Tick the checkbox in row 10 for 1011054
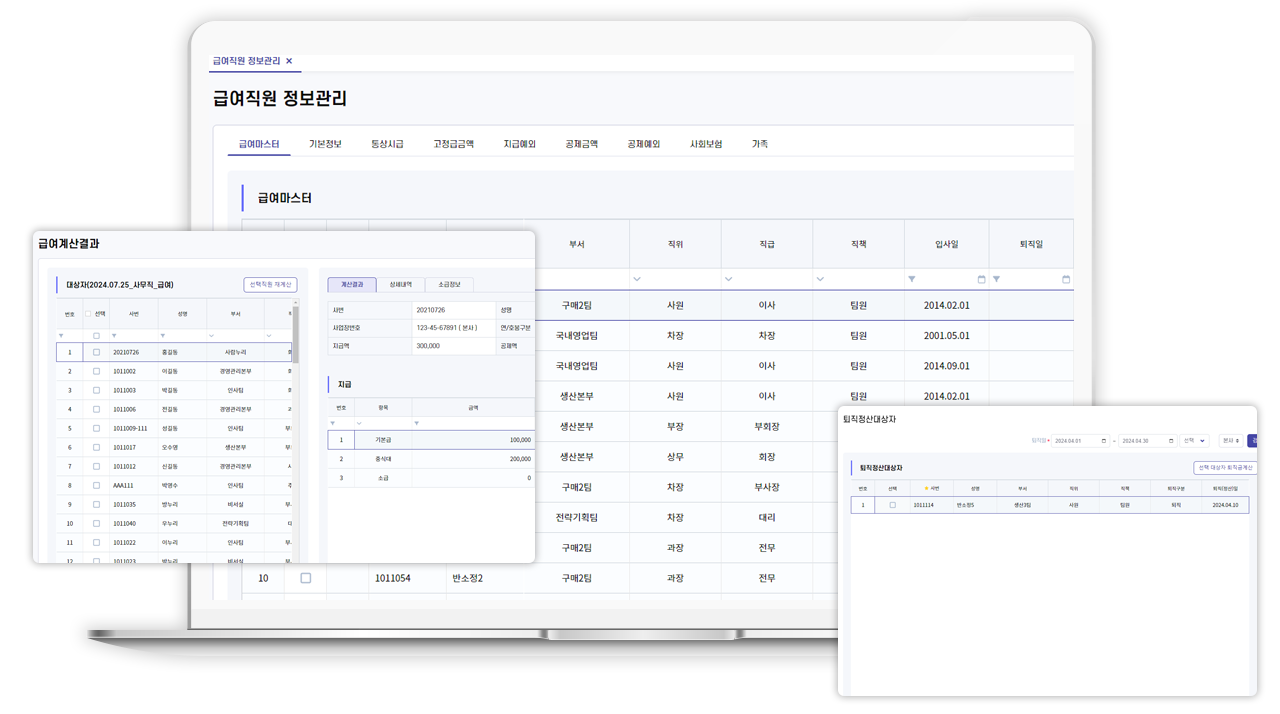1280x714 pixels. [x=306, y=578]
